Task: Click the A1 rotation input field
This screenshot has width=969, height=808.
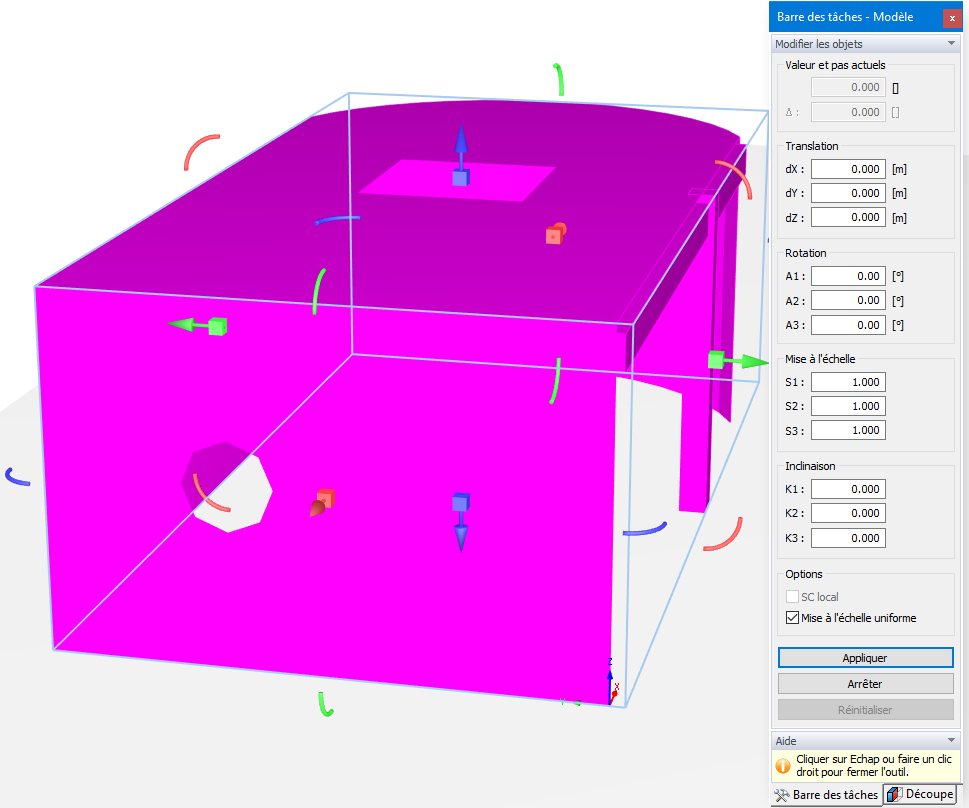Action: point(848,276)
